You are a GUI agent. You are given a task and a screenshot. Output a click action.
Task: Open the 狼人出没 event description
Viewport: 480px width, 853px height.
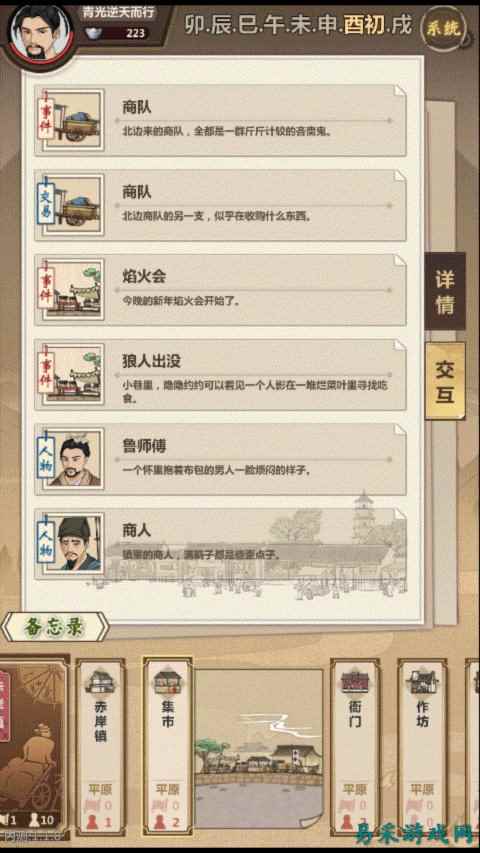[x=255, y=391]
